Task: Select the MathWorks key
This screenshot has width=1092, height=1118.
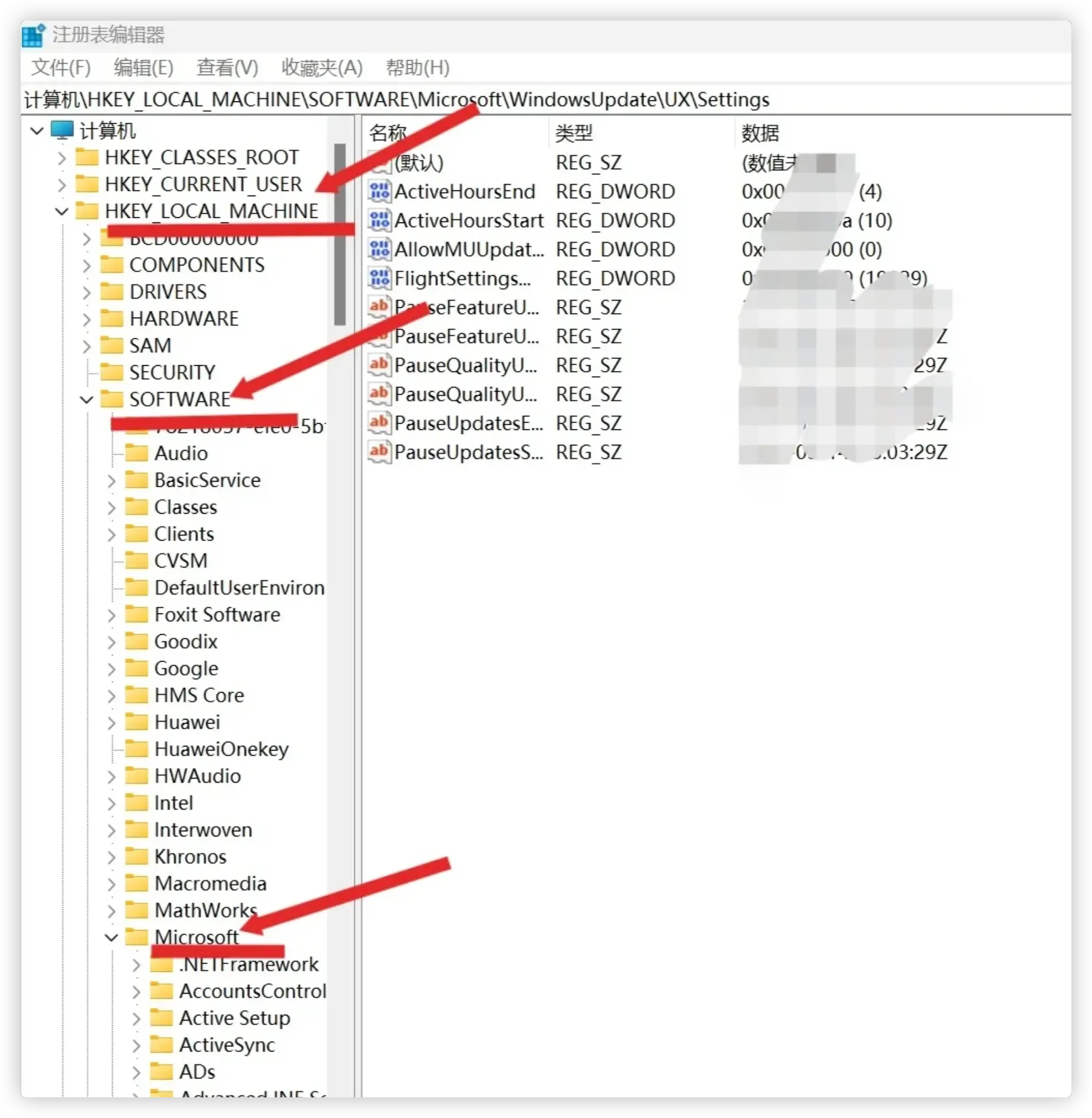Action: tap(206, 910)
